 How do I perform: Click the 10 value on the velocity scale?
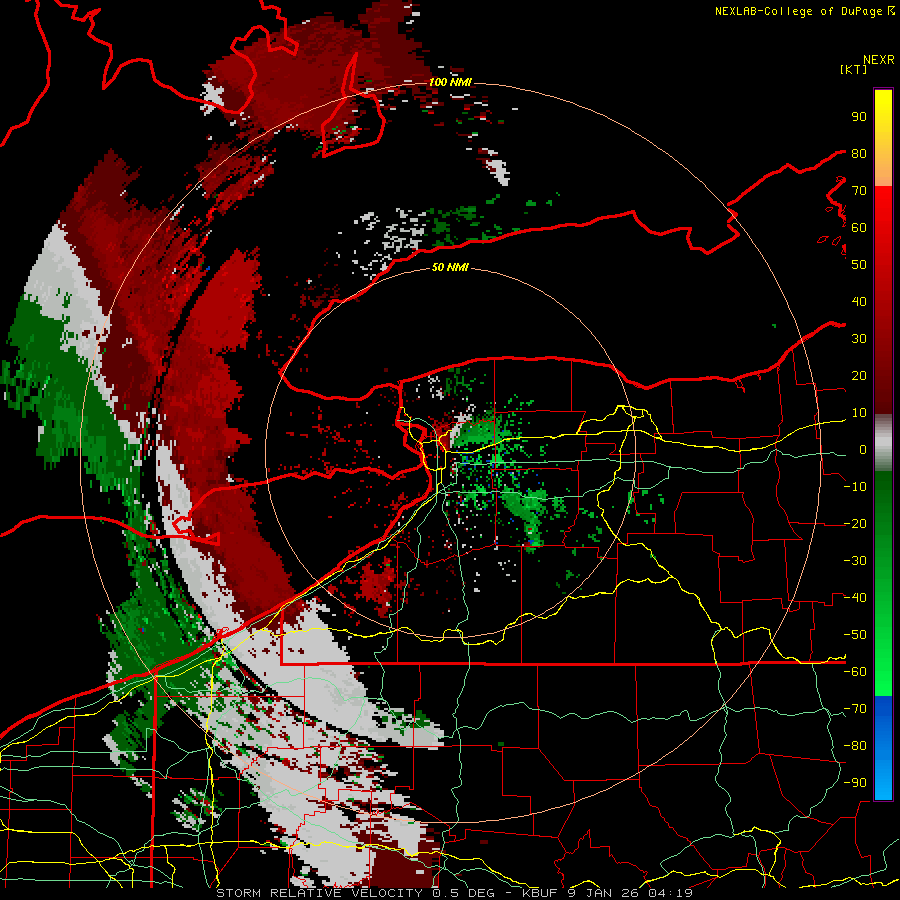tap(859, 413)
